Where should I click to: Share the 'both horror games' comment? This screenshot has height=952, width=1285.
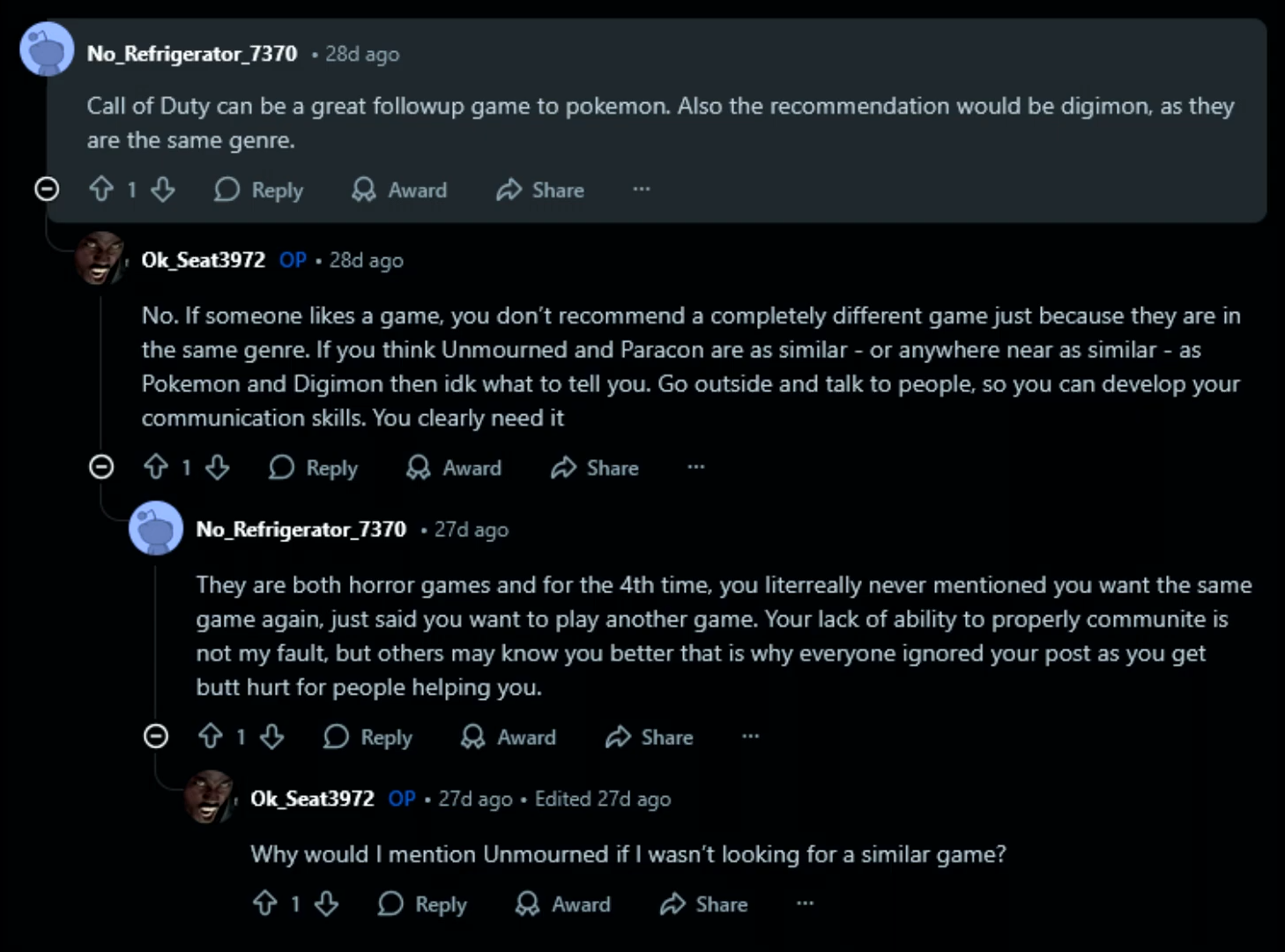tap(650, 736)
